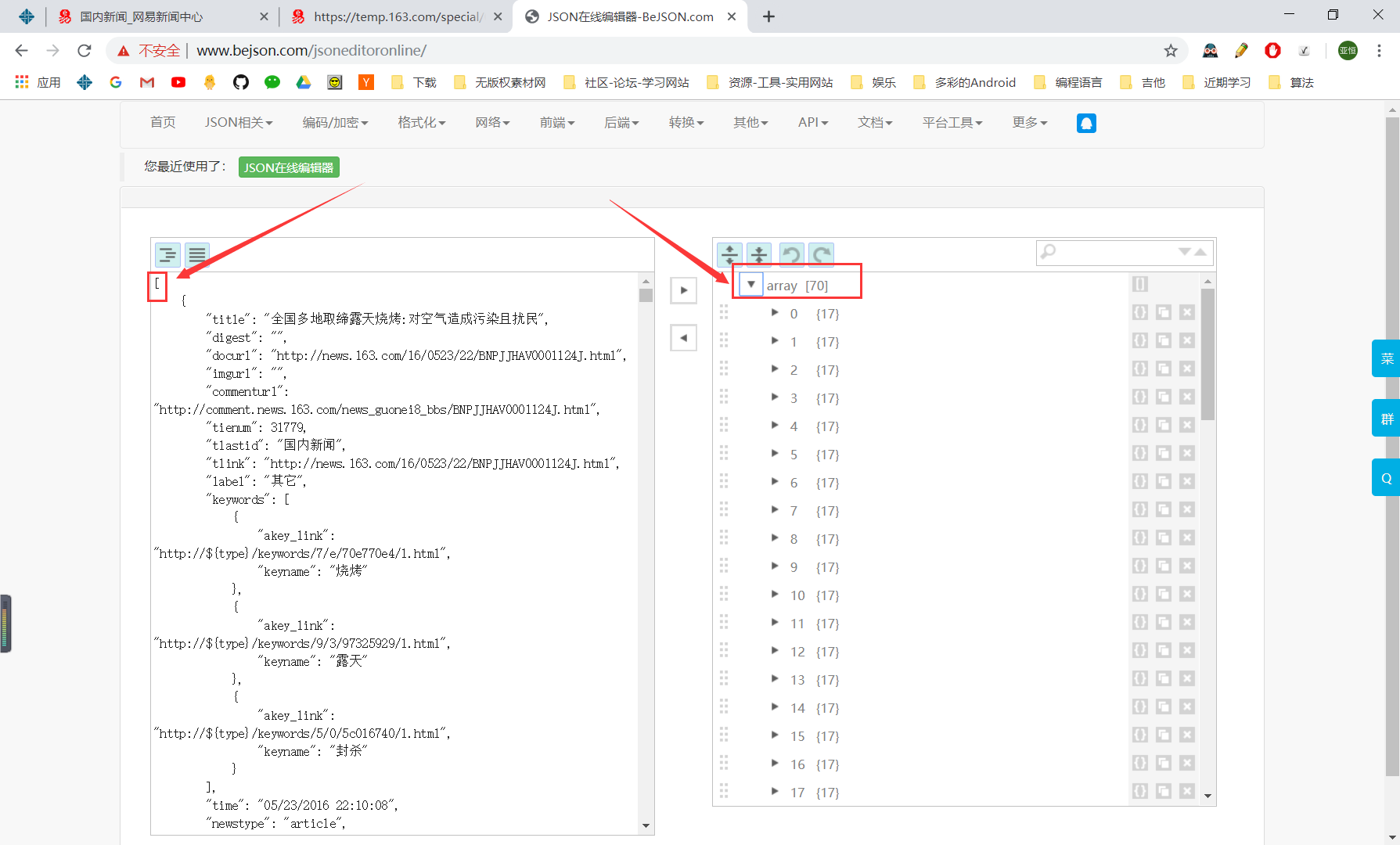Undo last action in tree editor
Screen dimensions: 1400x845
click(x=791, y=254)
